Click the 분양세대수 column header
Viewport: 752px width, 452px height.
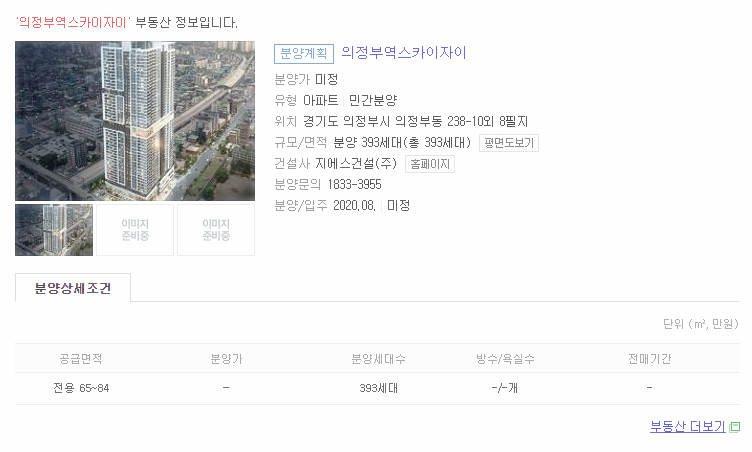(378, 359)
